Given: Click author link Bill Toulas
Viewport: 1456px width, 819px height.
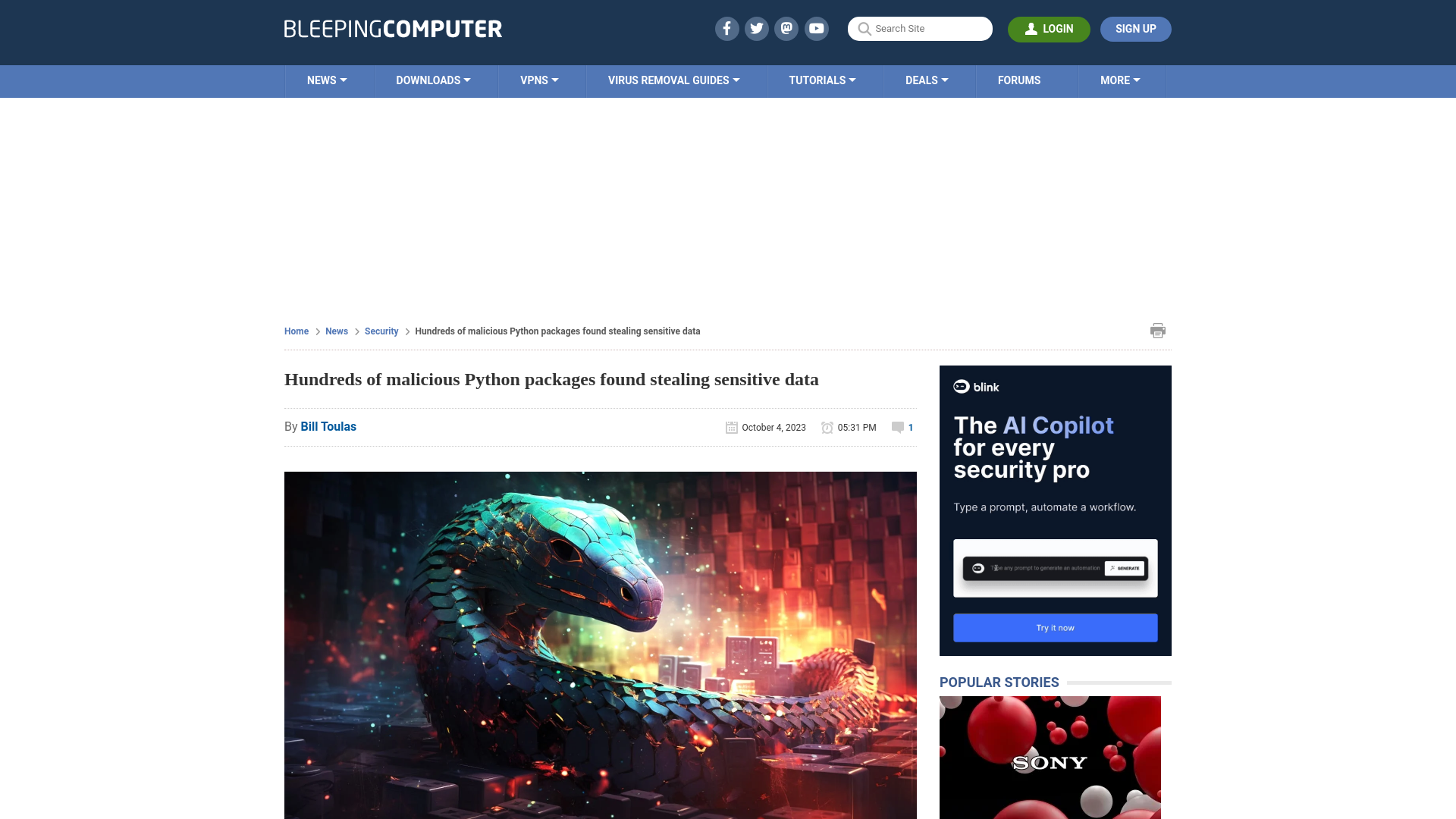Looking at the screenshot, I should pyautogui.click(x=328, y=426).
